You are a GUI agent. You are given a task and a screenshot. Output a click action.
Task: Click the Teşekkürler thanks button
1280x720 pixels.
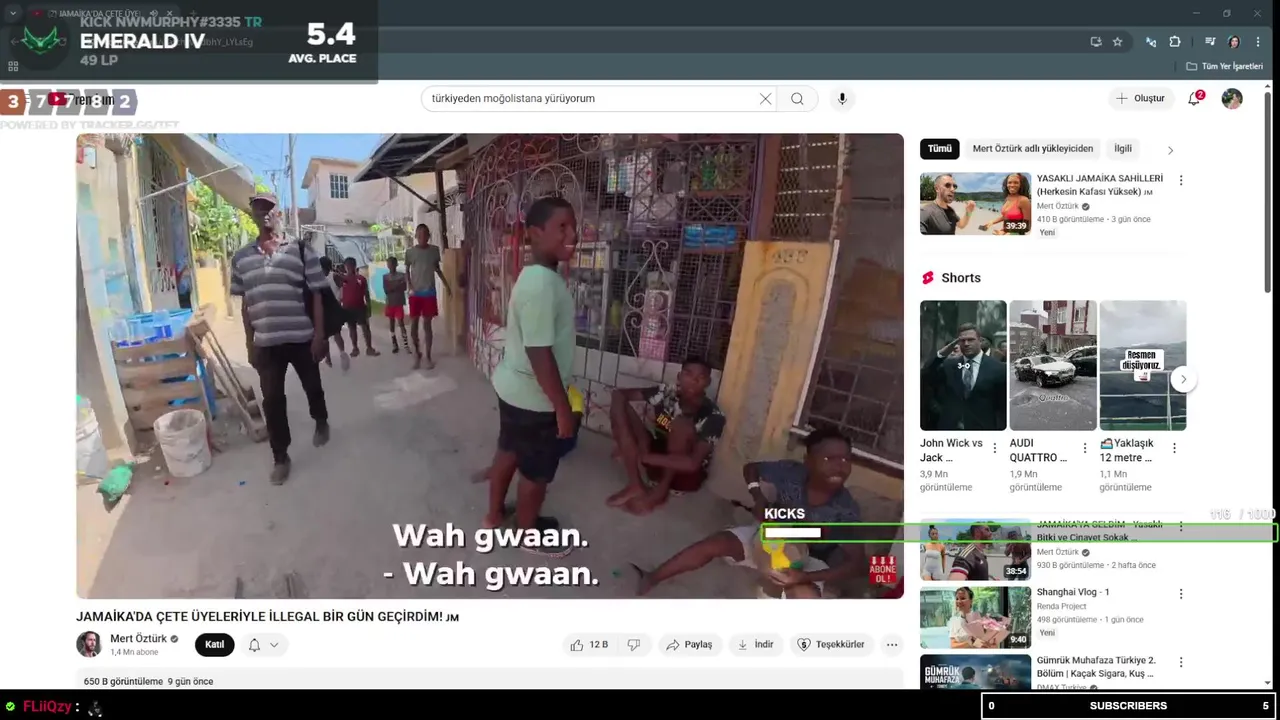pos(831,645)
